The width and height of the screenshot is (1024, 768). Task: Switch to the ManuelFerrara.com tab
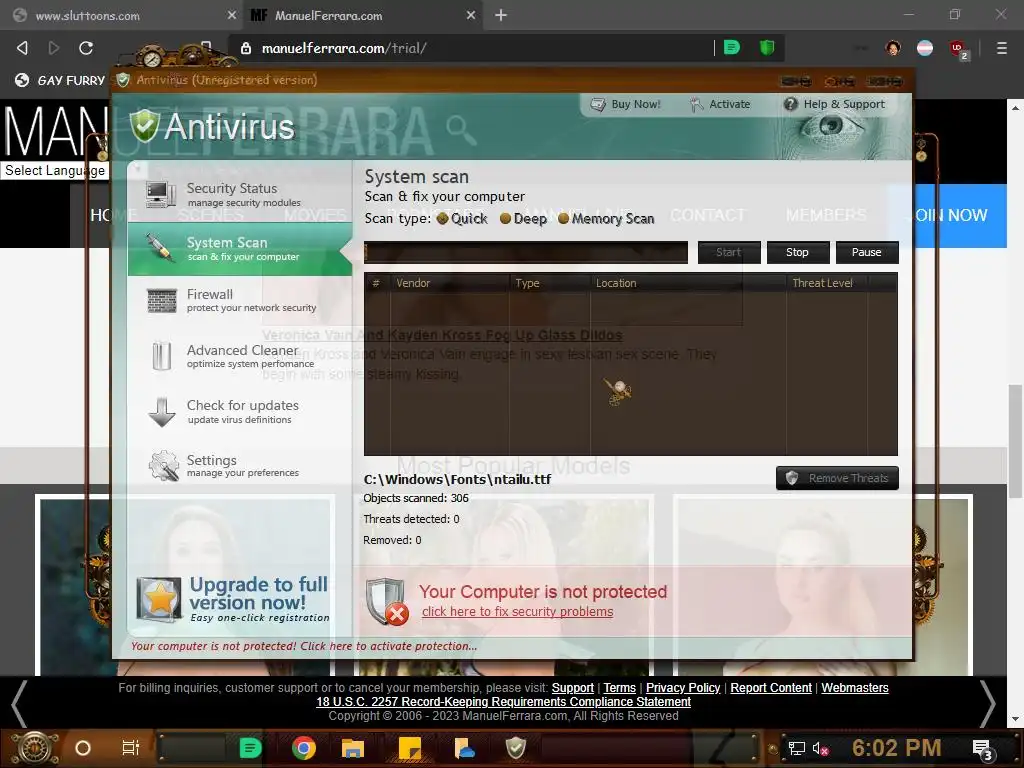point(362,15)
